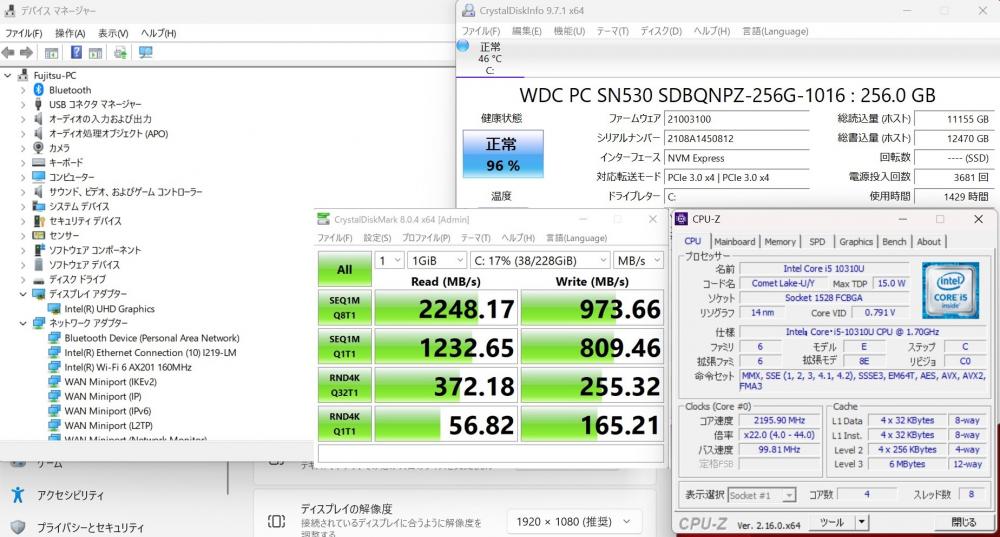Expand システム デバイス category

(23, 207)
